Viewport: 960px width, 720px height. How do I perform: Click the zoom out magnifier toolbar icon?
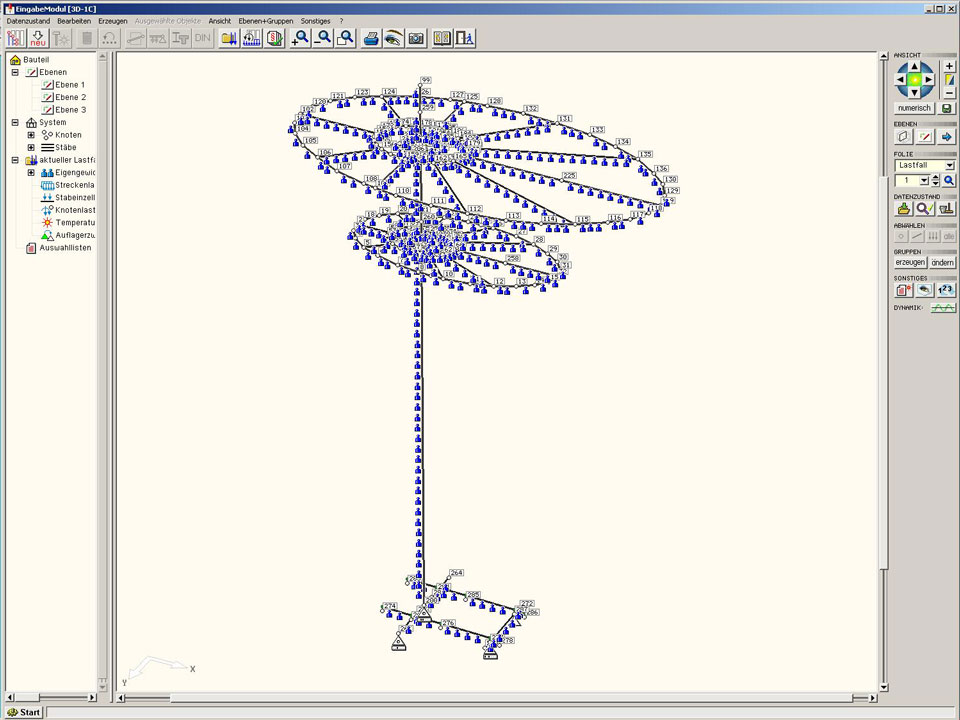pyautogui.click(x=322, y=38)
